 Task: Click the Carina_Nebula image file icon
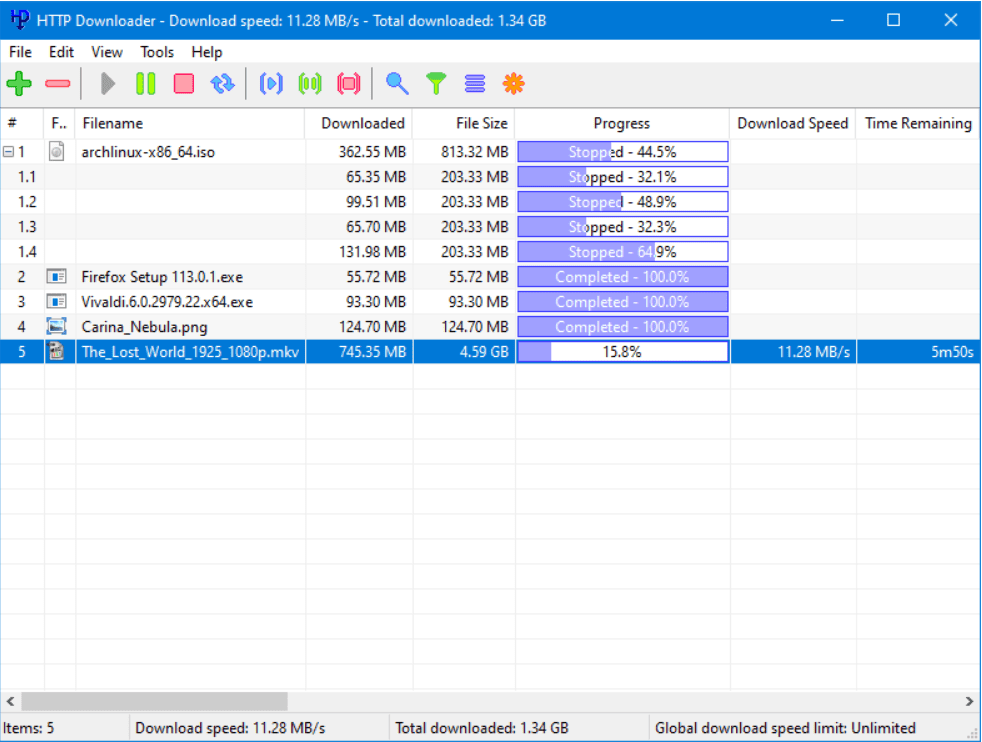pyautogui.click(x=56, y=326)
